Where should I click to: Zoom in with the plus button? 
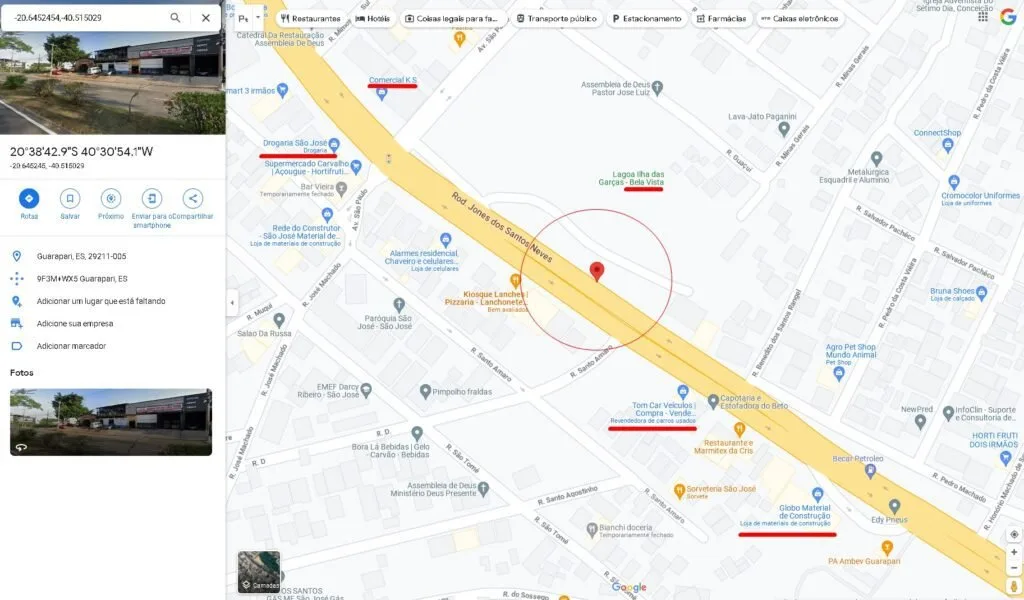click(x=1014, y=552)
